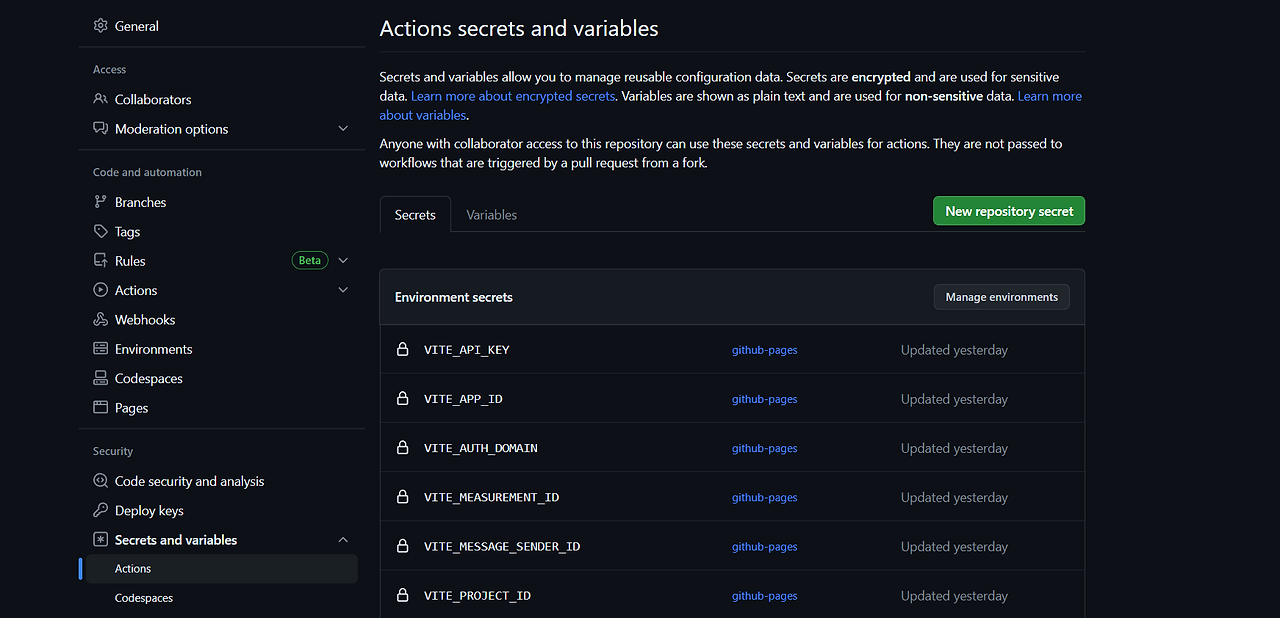
Task: Click github-pages link for VITE_API_KEY
Action: (764, 350)
